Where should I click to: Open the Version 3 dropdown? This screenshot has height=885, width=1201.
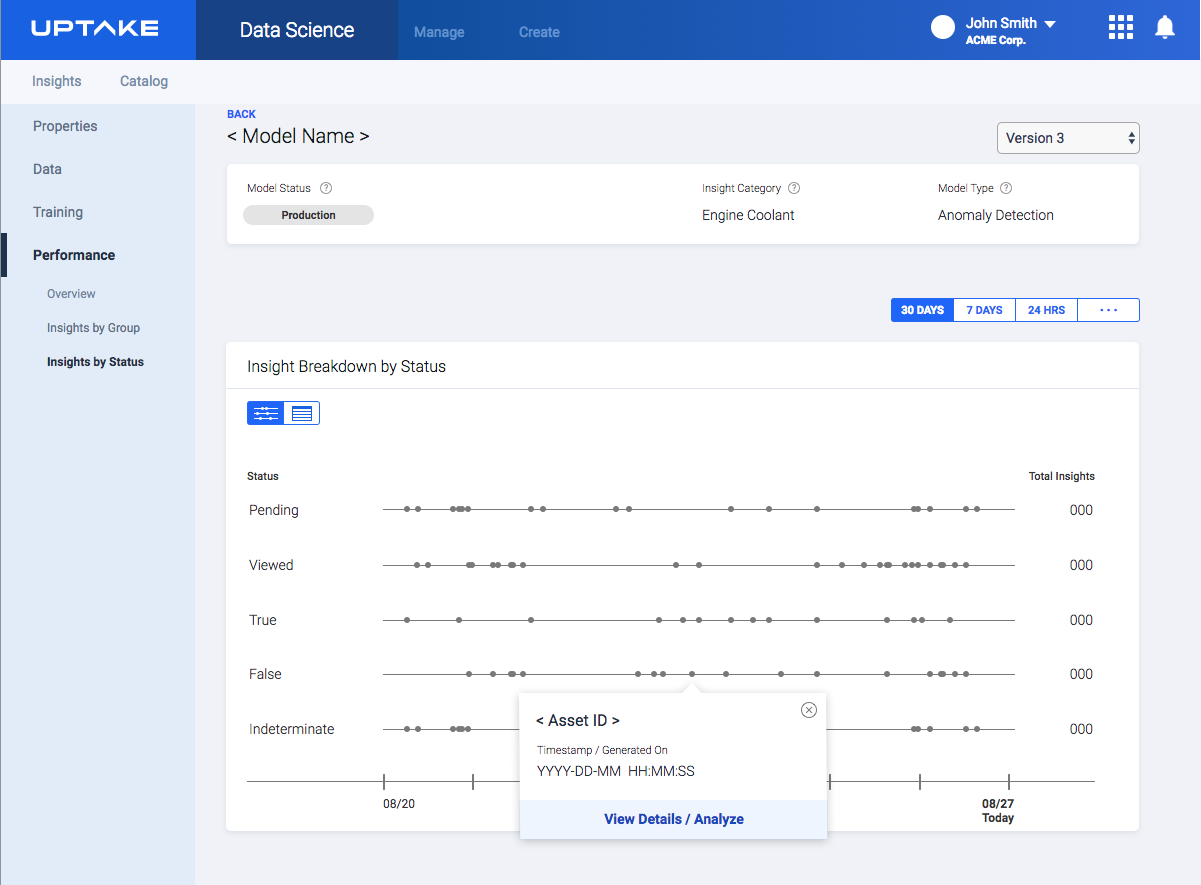pos(1068,138)
